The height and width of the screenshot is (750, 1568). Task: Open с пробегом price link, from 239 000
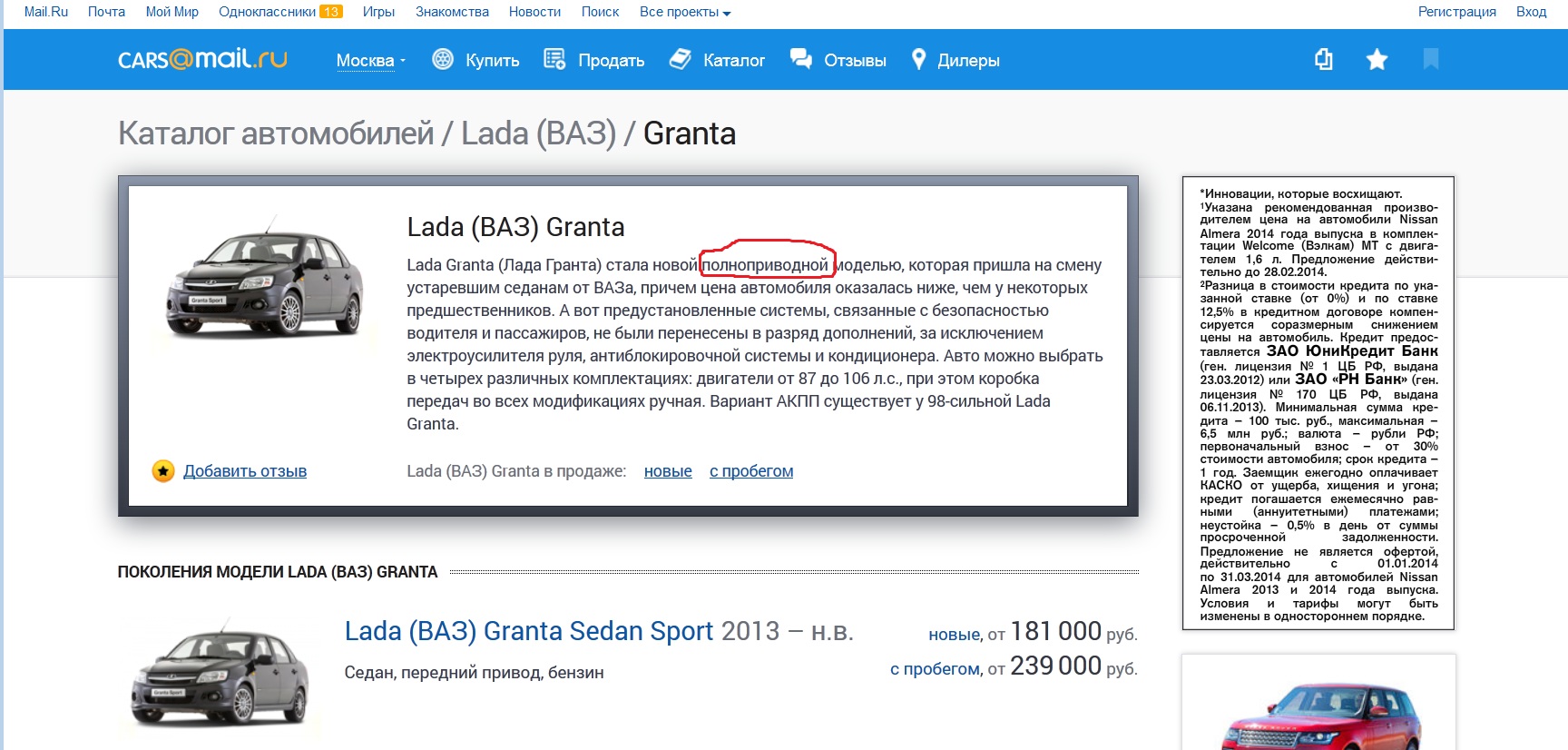click(936, 669)
